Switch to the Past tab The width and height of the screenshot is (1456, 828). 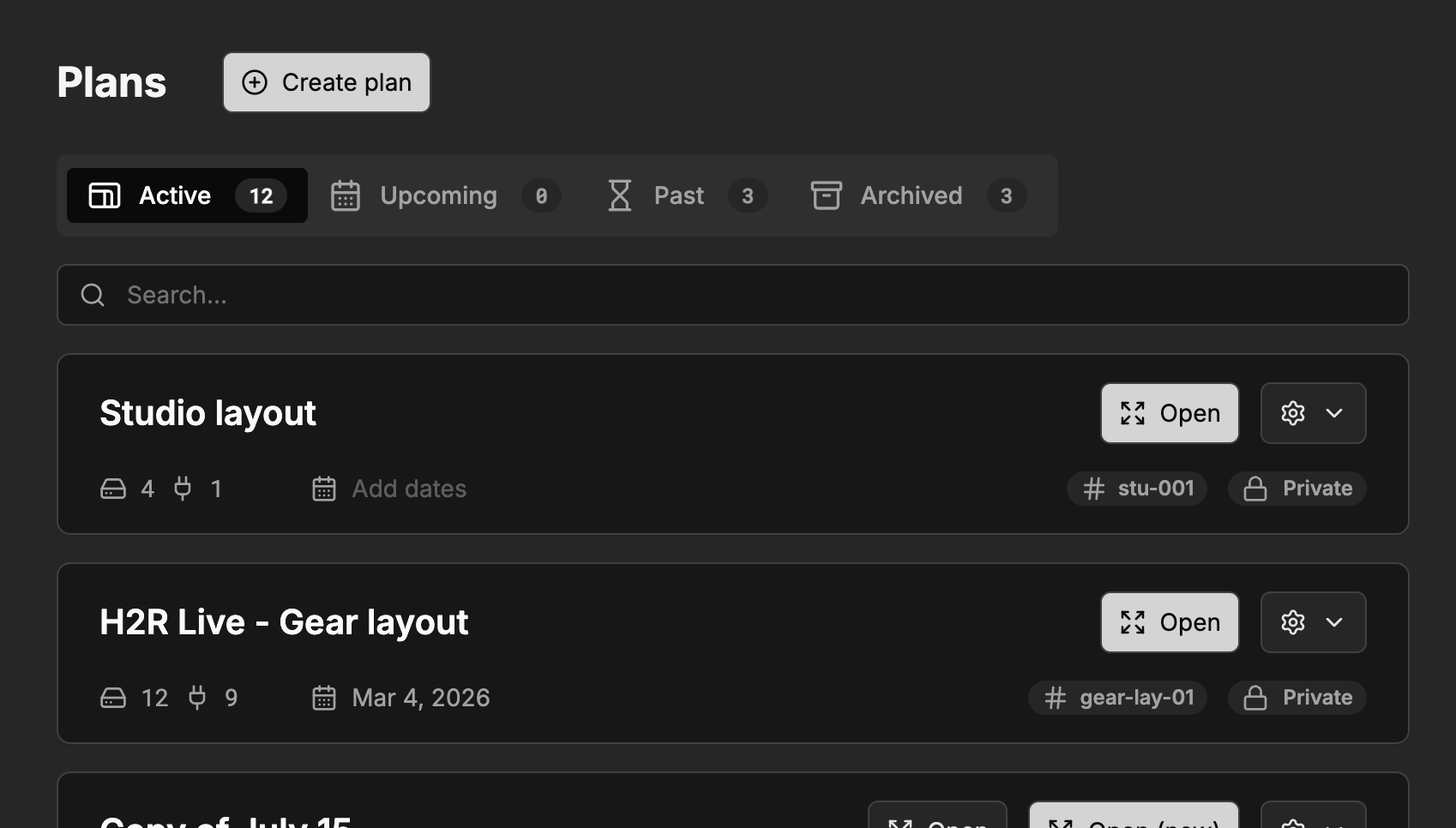677,195
